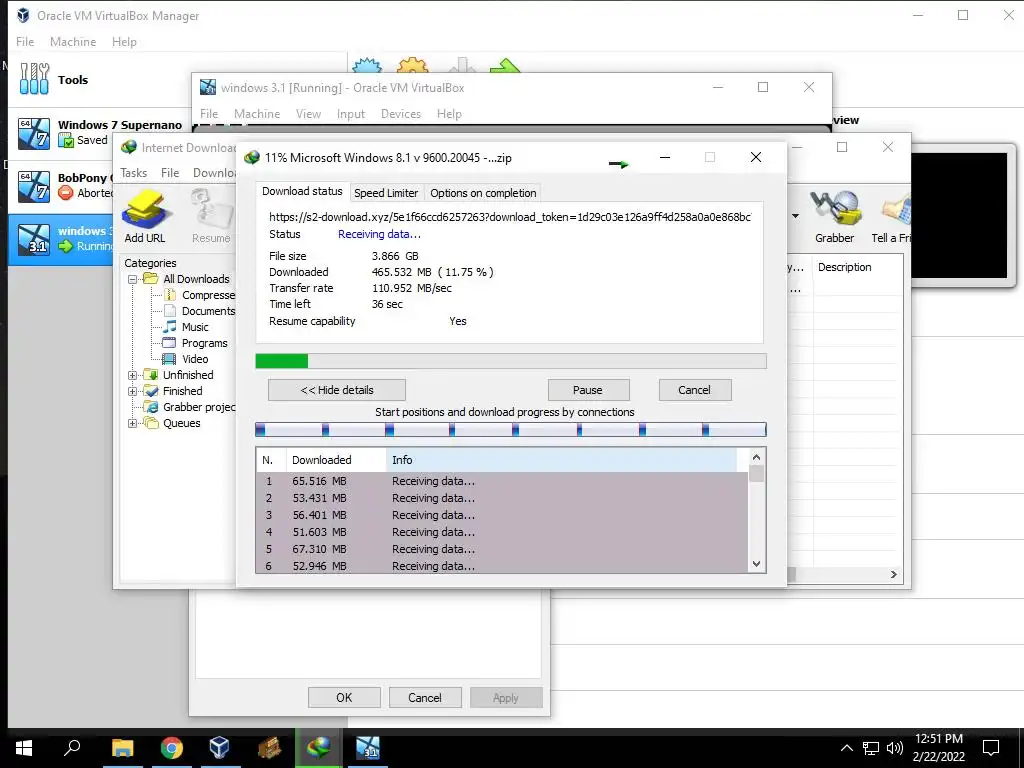
Task: Click OK in background dialog
Action: point(344,697)
